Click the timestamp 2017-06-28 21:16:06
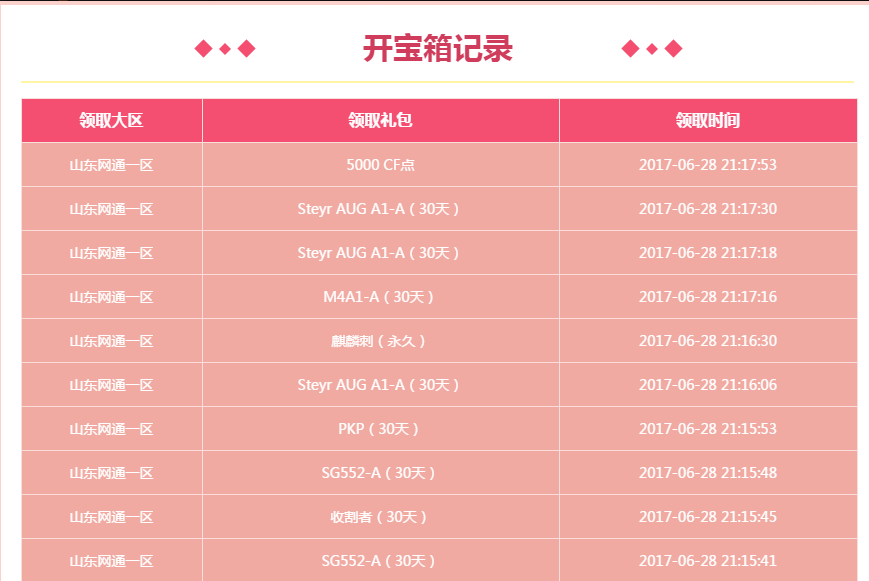Viewport: 869px width, 581px height. coord(708,385)
